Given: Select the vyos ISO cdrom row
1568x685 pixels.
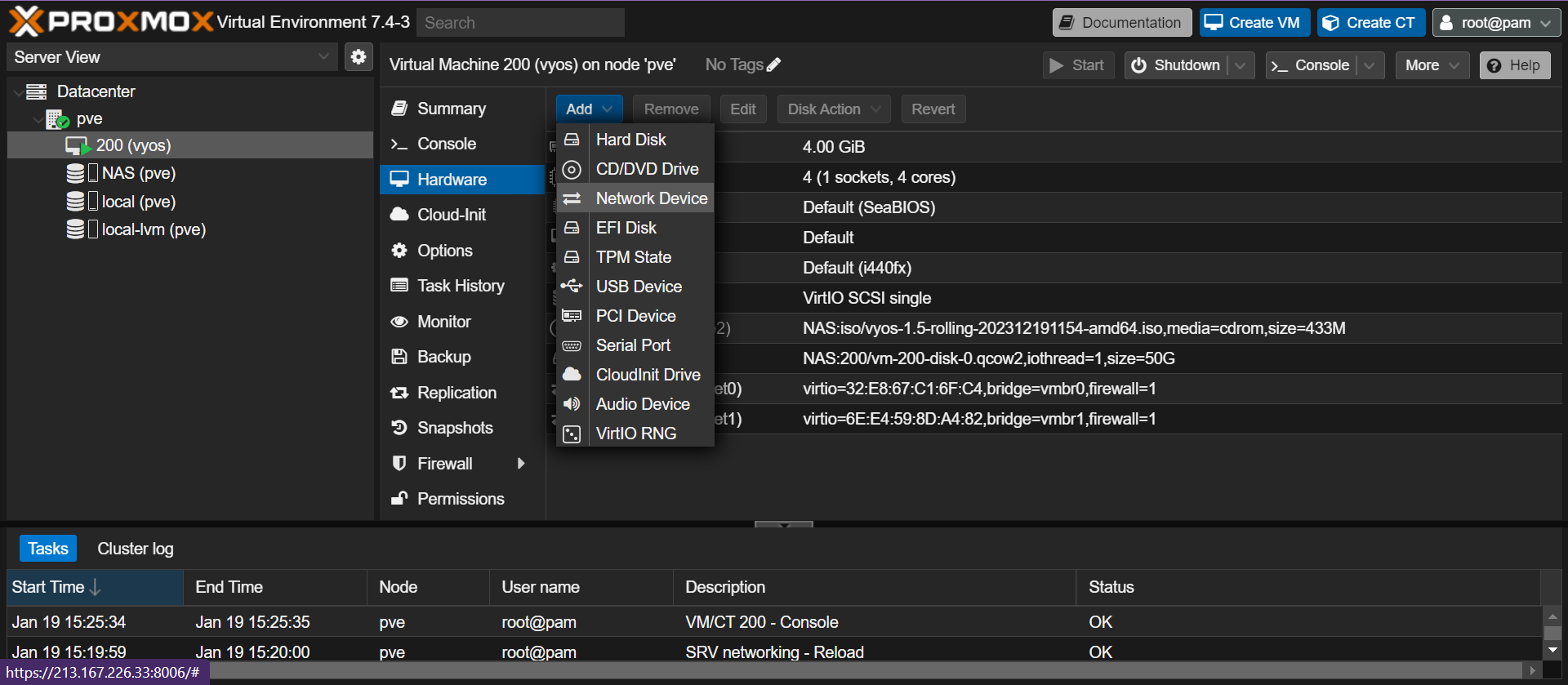Looking at the screenshot, I should click(x=1053, y=328).
